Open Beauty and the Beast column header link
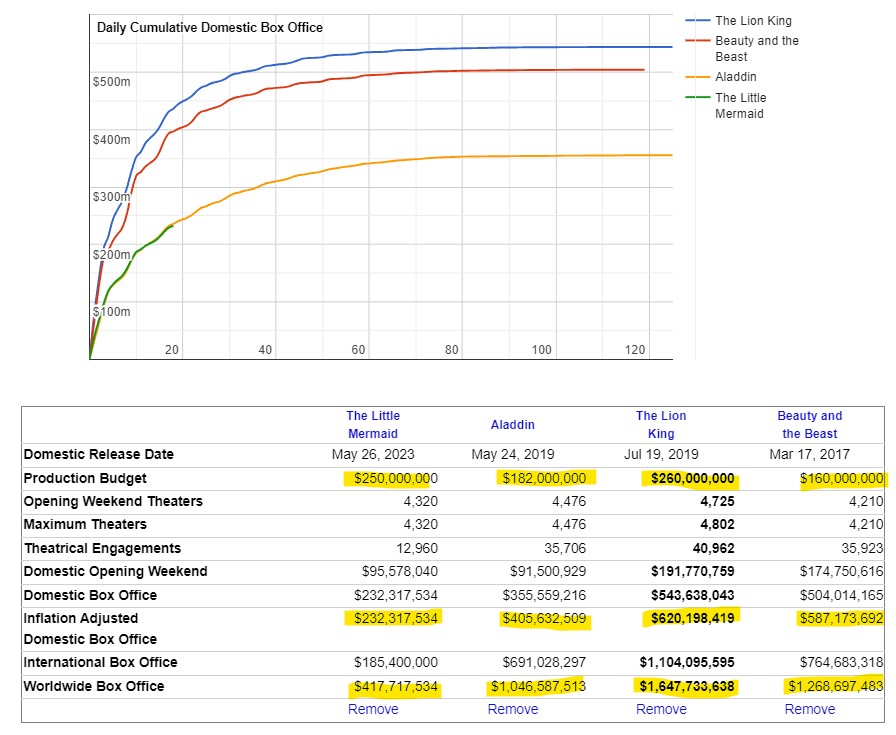The image size is (896, 735). pos(809,424)
